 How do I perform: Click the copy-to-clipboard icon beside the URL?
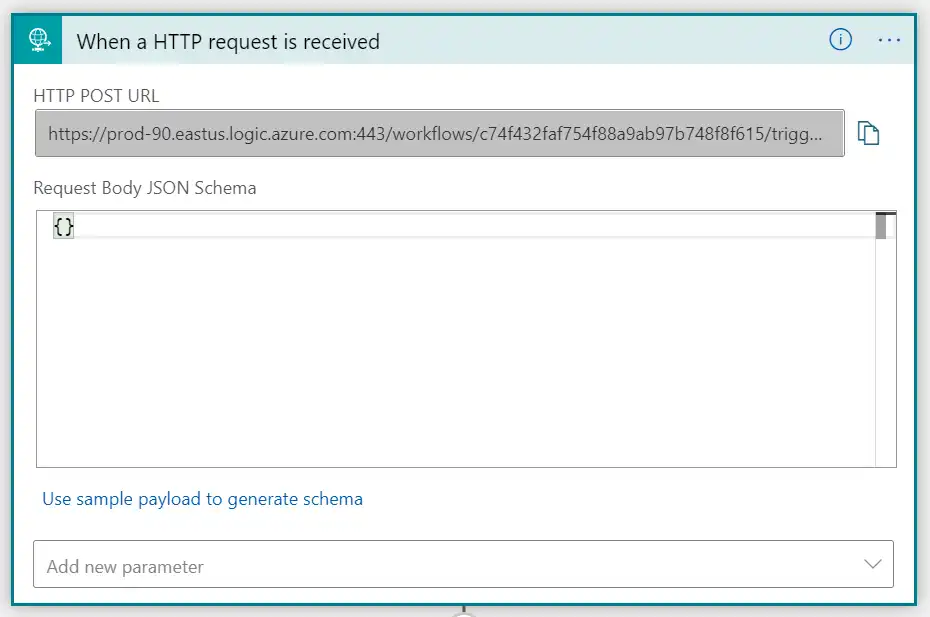[x=870, y=132]
